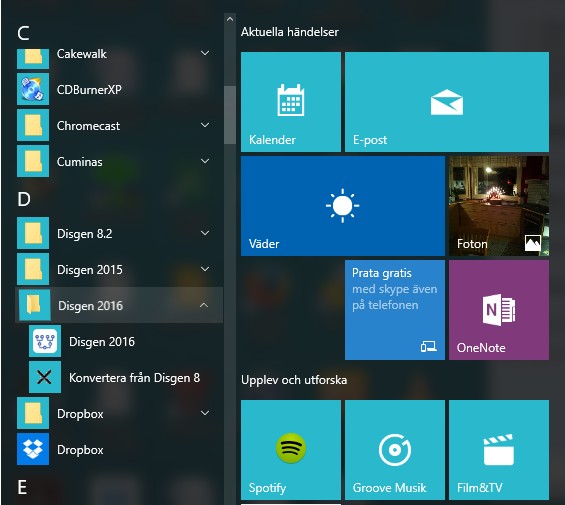The height and width of the screenshot is (505, 565).
Task: Collapse the Disgen 2016 folder chevron
Action: coord(204,305)
